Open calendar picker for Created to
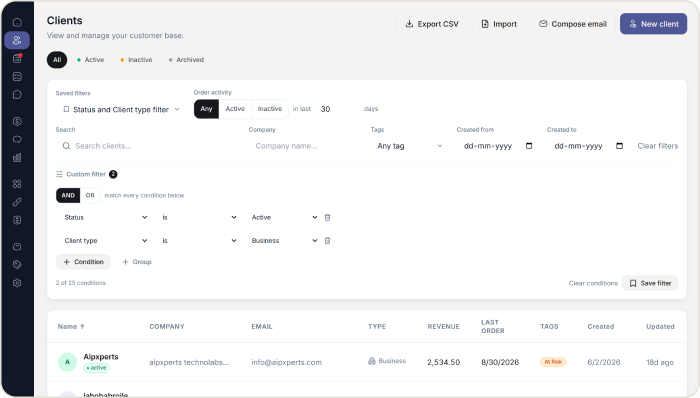 619,146
